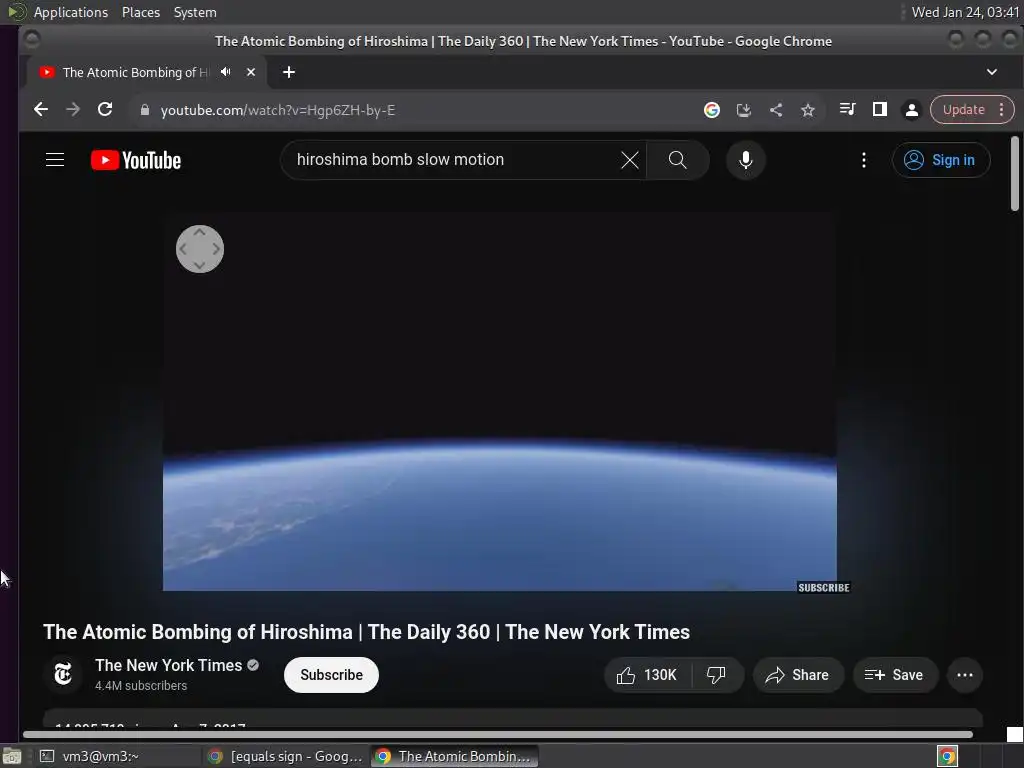Viewport: 1024px width, 768px height.
Task: Open the YouTube guide hamburger menu
Action: point(55,160)
